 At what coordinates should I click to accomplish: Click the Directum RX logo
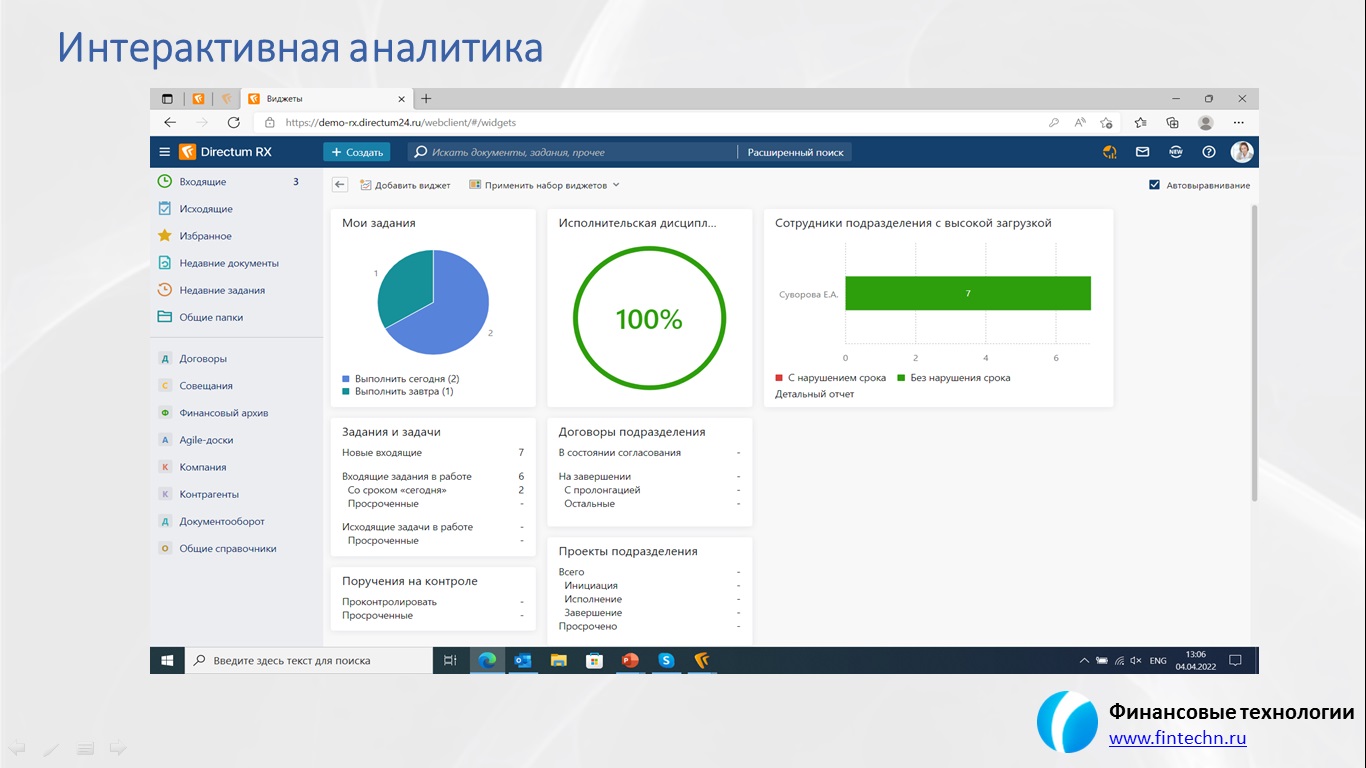(x=225, y=152)
